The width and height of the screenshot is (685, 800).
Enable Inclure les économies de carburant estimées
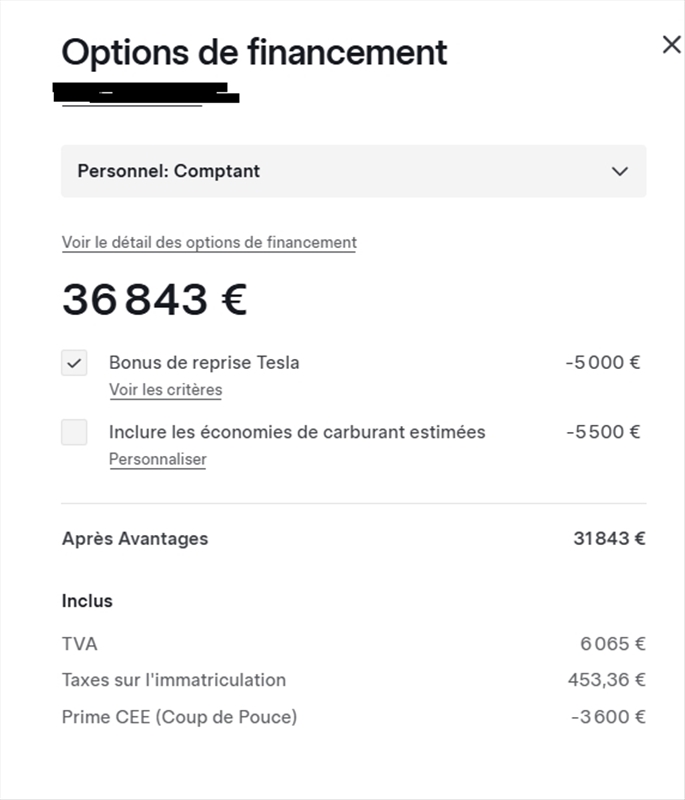tap(73, 432)
